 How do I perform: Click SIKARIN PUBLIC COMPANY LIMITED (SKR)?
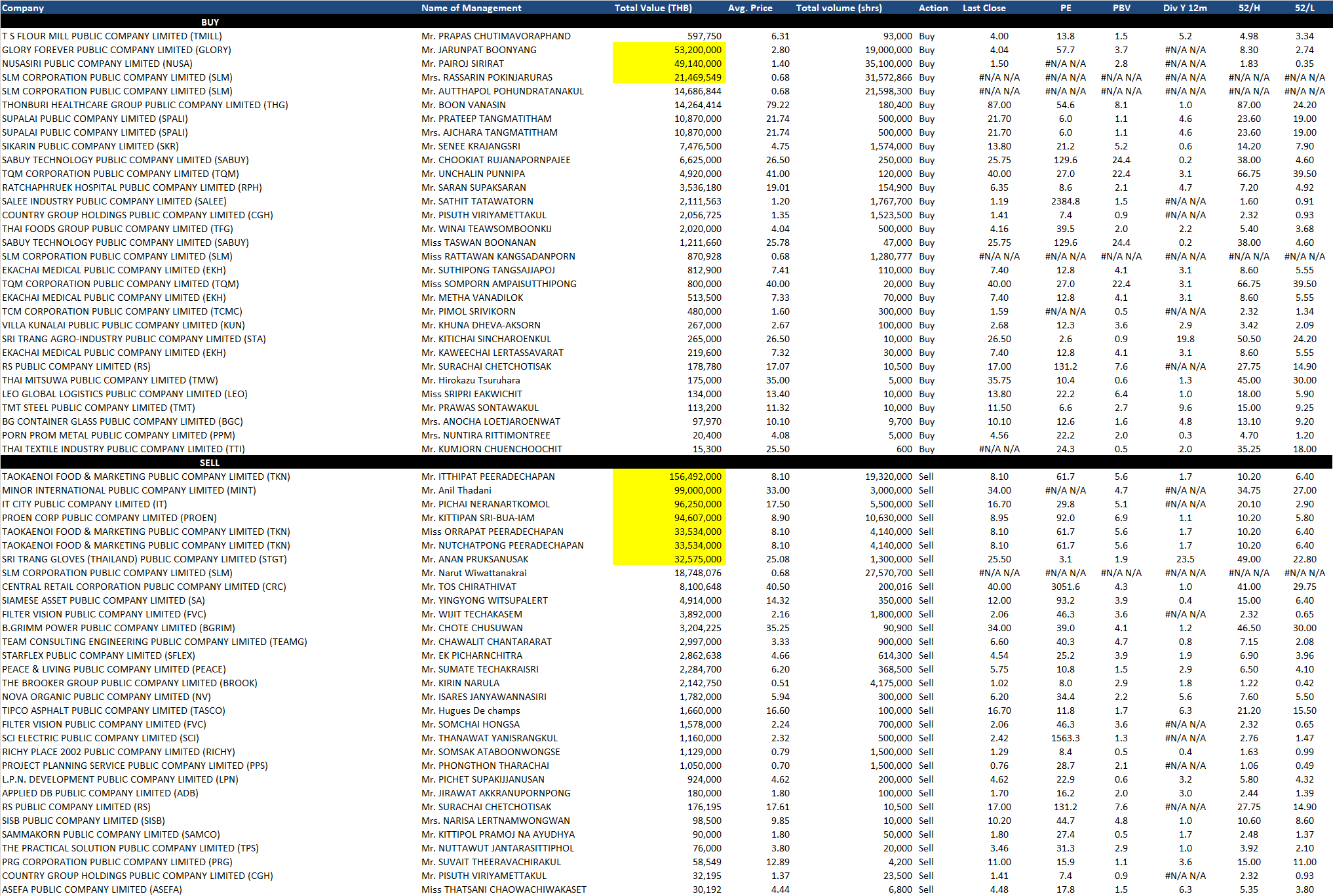[x=90, y=146]
